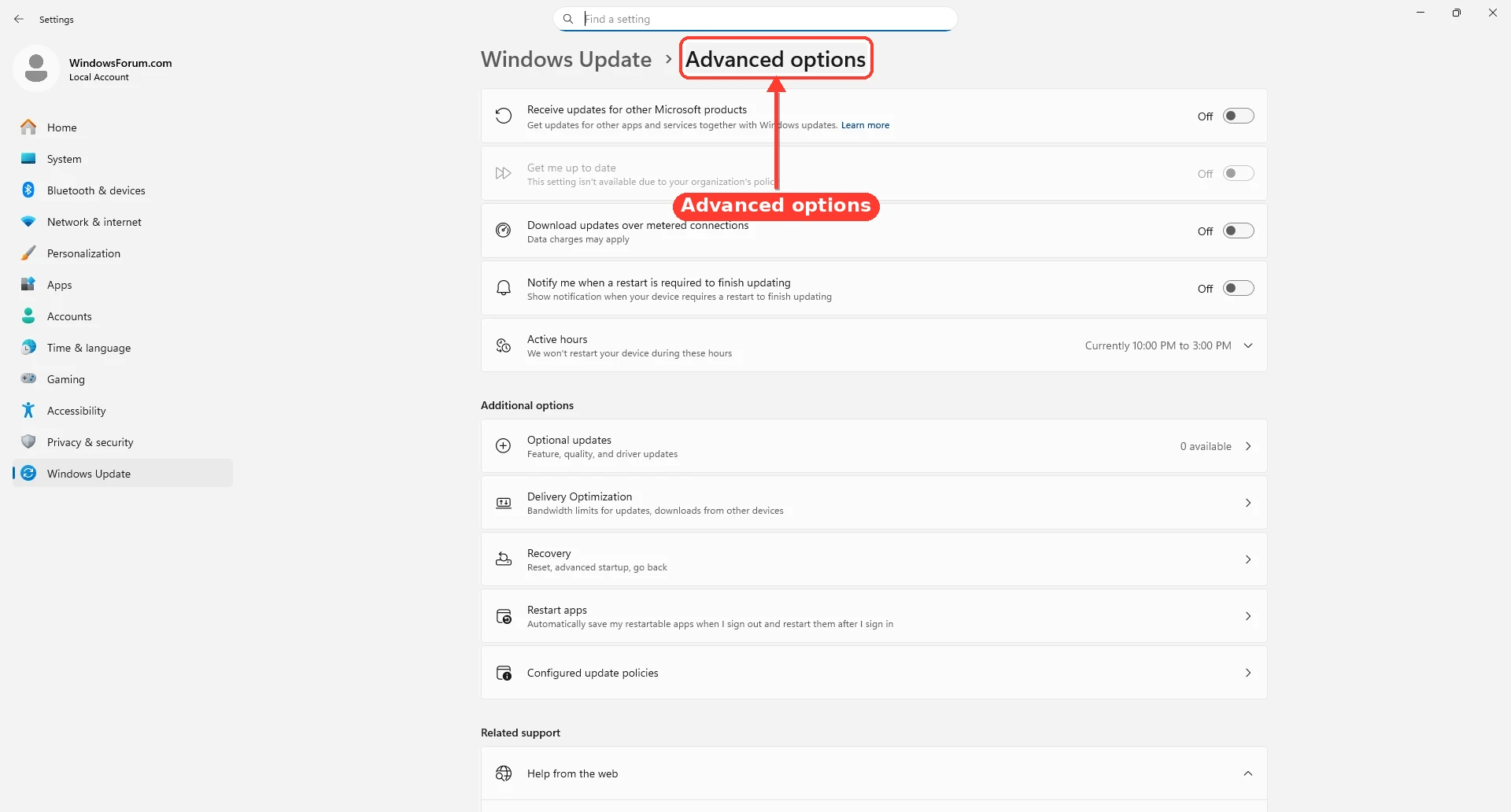Click the user account avatar picture
Image resolution: width=1511 pixels, height=812 pixels.
pos(36,68)
